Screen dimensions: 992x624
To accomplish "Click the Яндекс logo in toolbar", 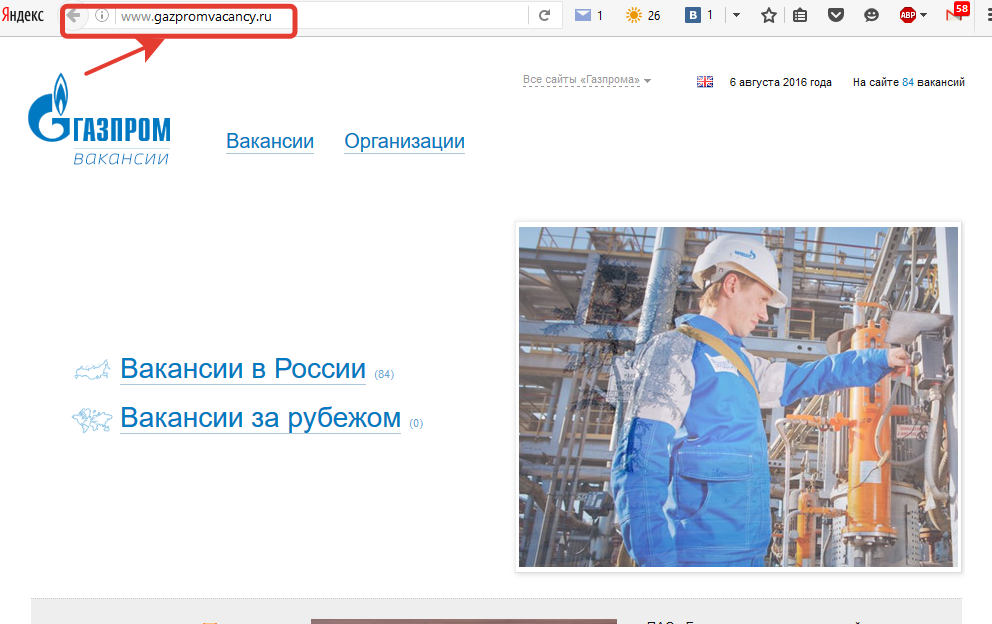I will [x=23, y=15].
